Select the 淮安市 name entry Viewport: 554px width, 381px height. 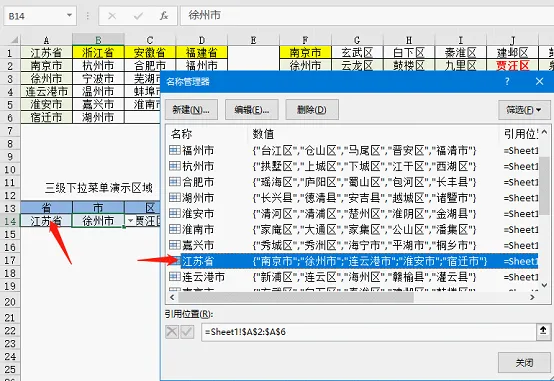click(x=353, y=213)
